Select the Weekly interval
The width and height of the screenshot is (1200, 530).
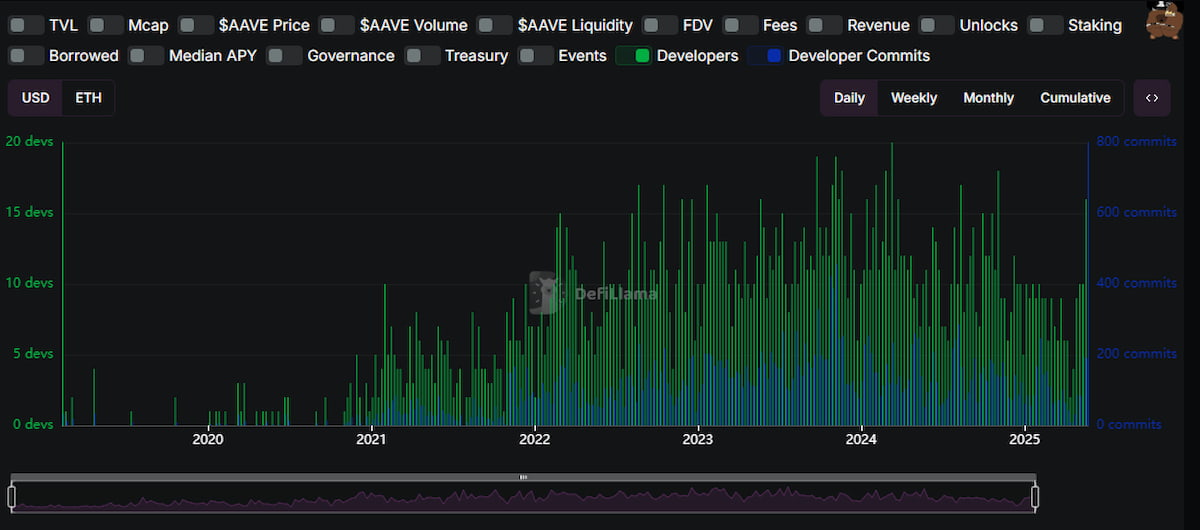[x=914, y=98]
